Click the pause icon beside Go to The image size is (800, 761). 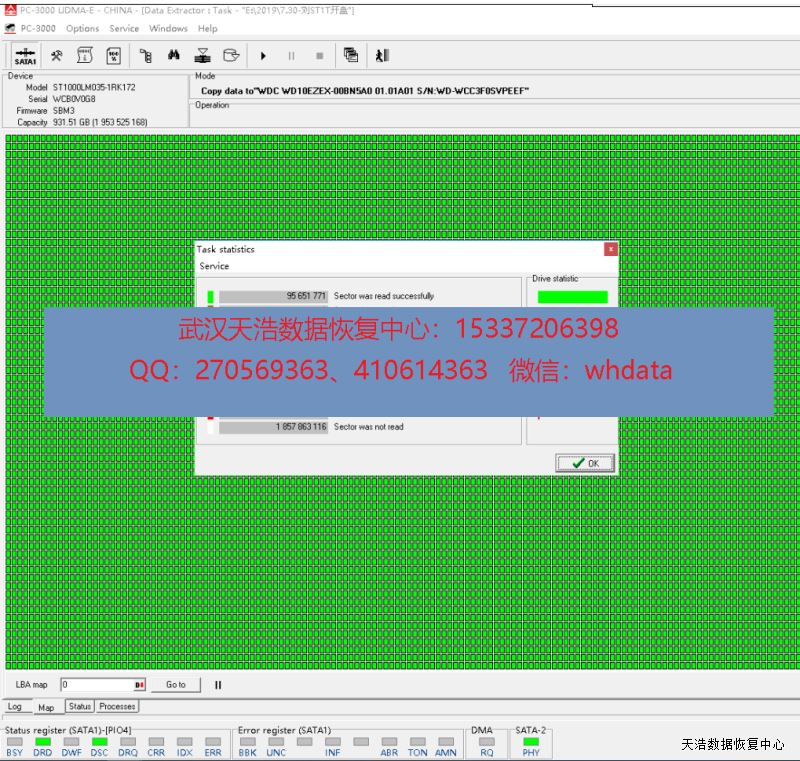(x=218, y=685)
